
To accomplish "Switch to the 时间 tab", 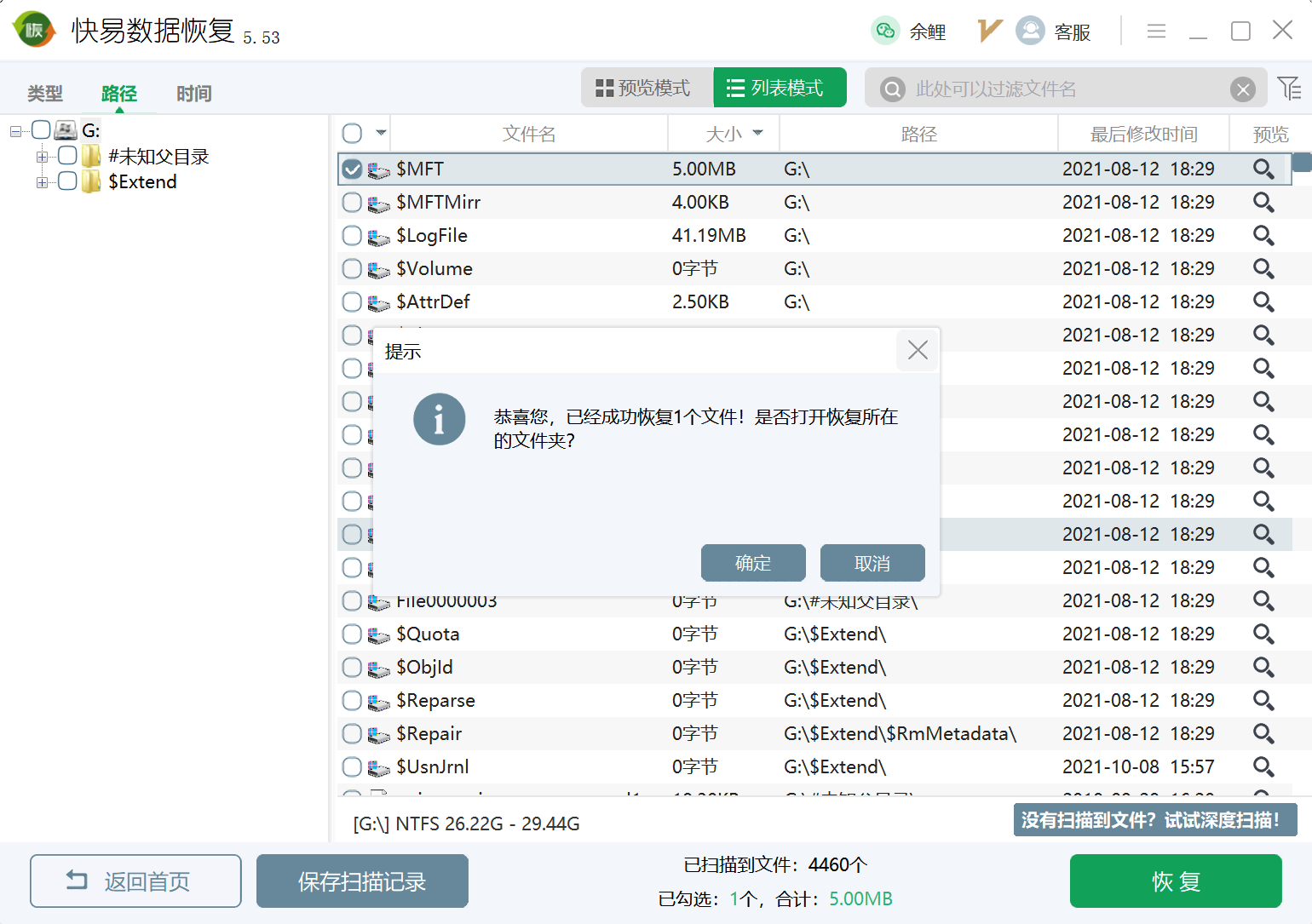I will (194, 94).
